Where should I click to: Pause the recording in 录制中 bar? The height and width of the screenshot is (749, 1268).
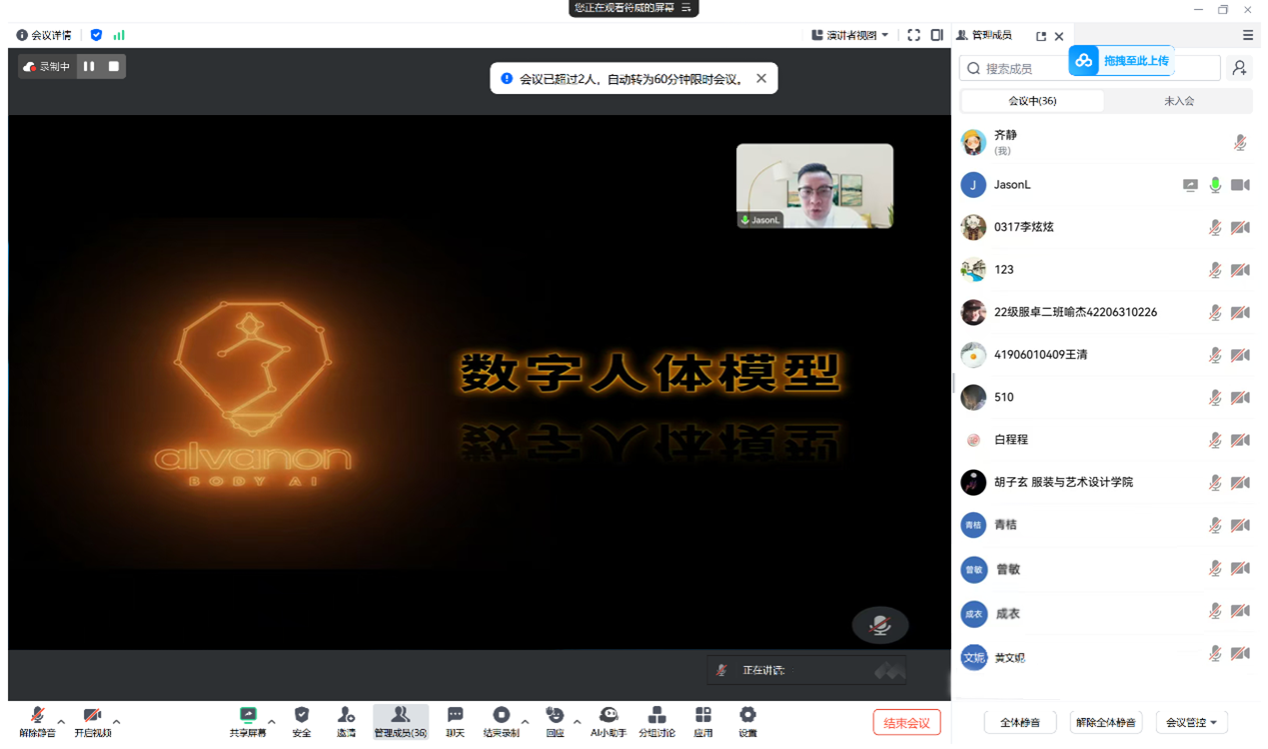tap(89, 67)
